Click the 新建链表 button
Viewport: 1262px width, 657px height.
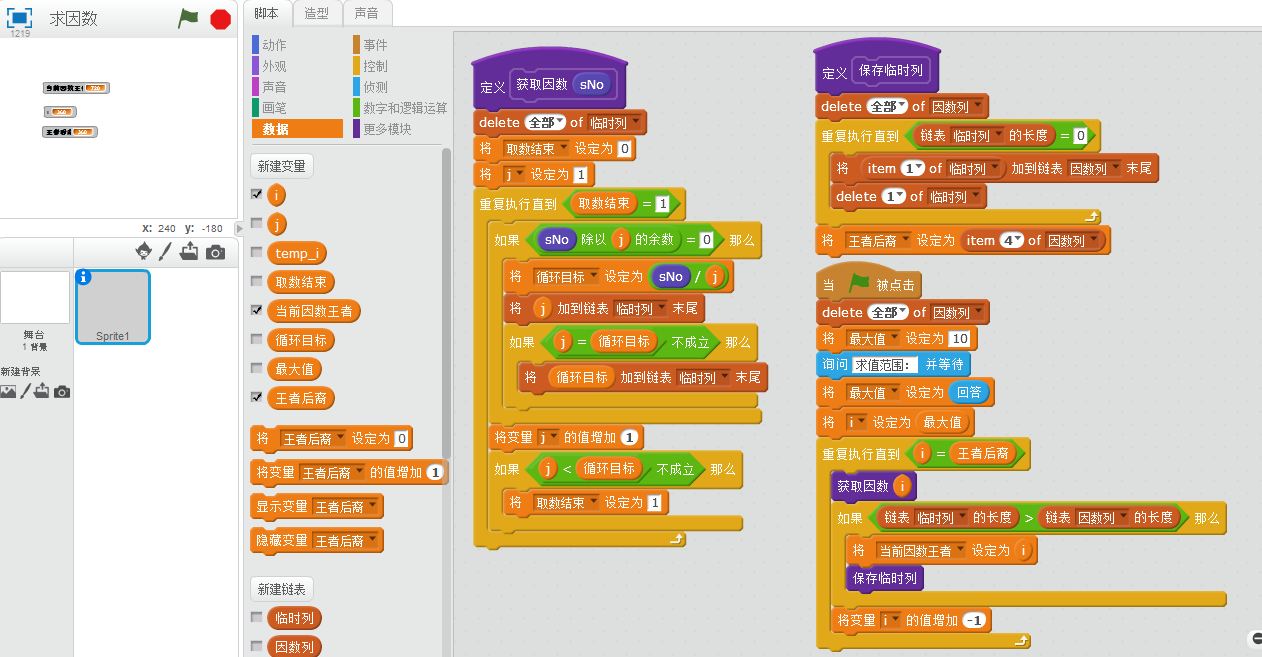[282, 588]
